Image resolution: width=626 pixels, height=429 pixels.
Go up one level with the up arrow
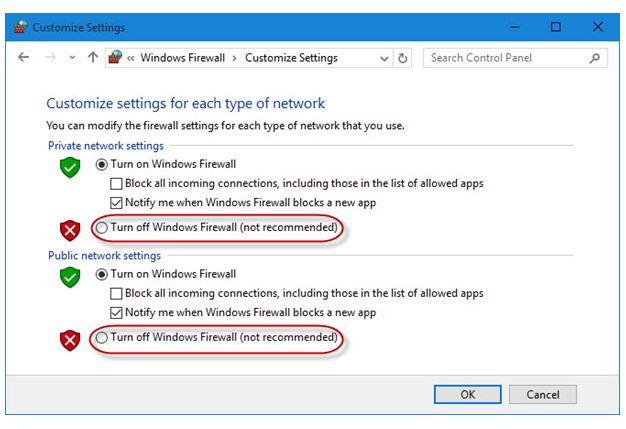click(x=93, y=57)
